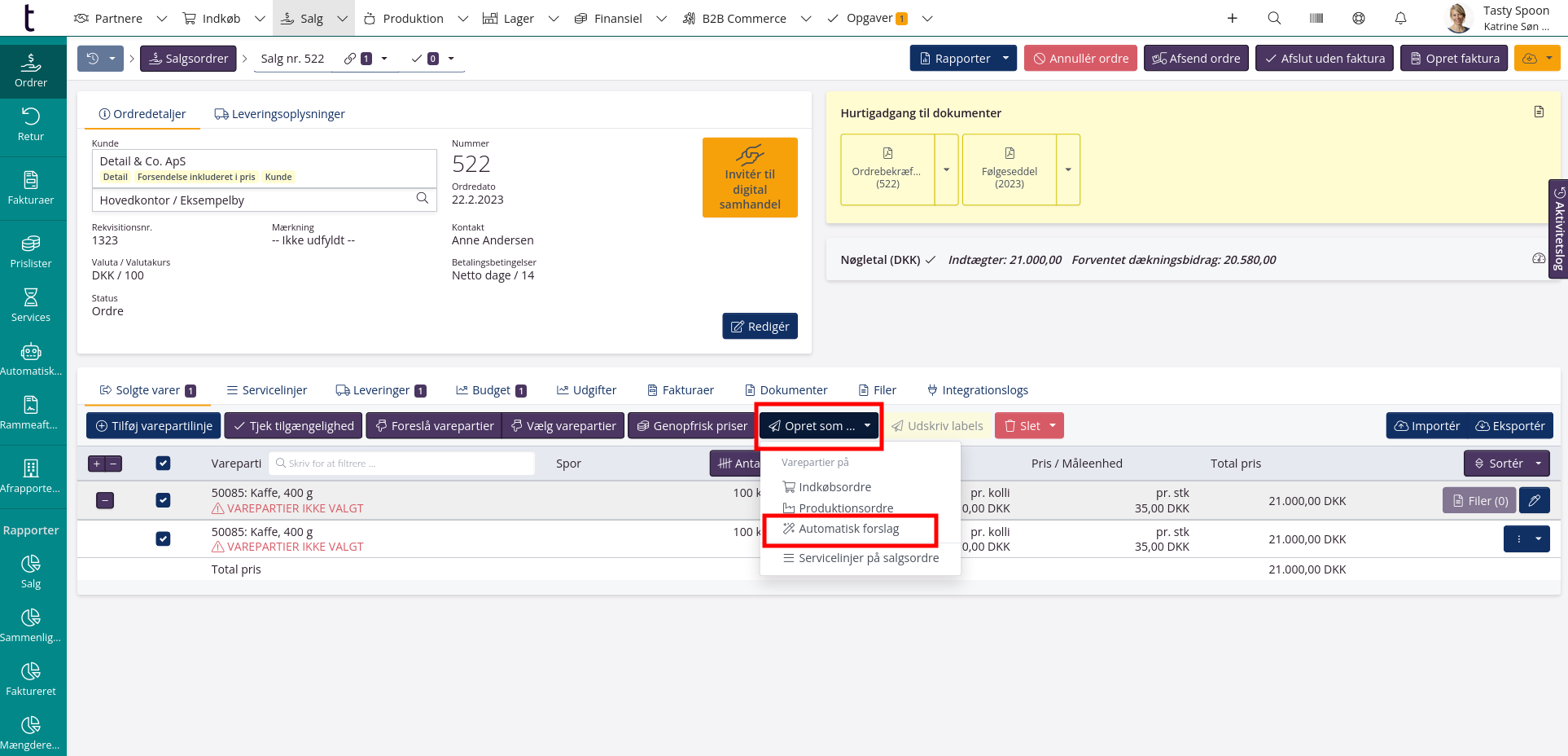Open the Sortér dropdown
Screen dimensions: 1568x756
tap(1506, 464)
